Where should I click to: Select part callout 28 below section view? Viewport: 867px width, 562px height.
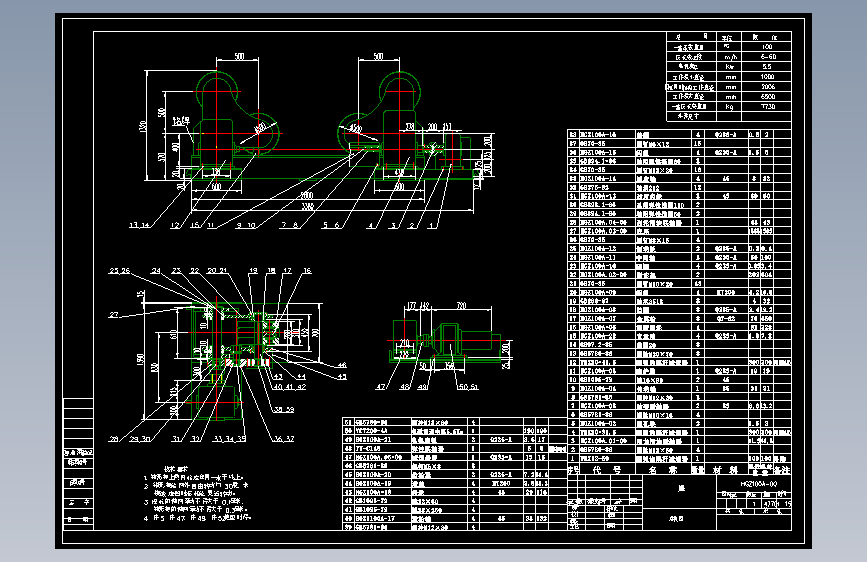click(113, 439)
